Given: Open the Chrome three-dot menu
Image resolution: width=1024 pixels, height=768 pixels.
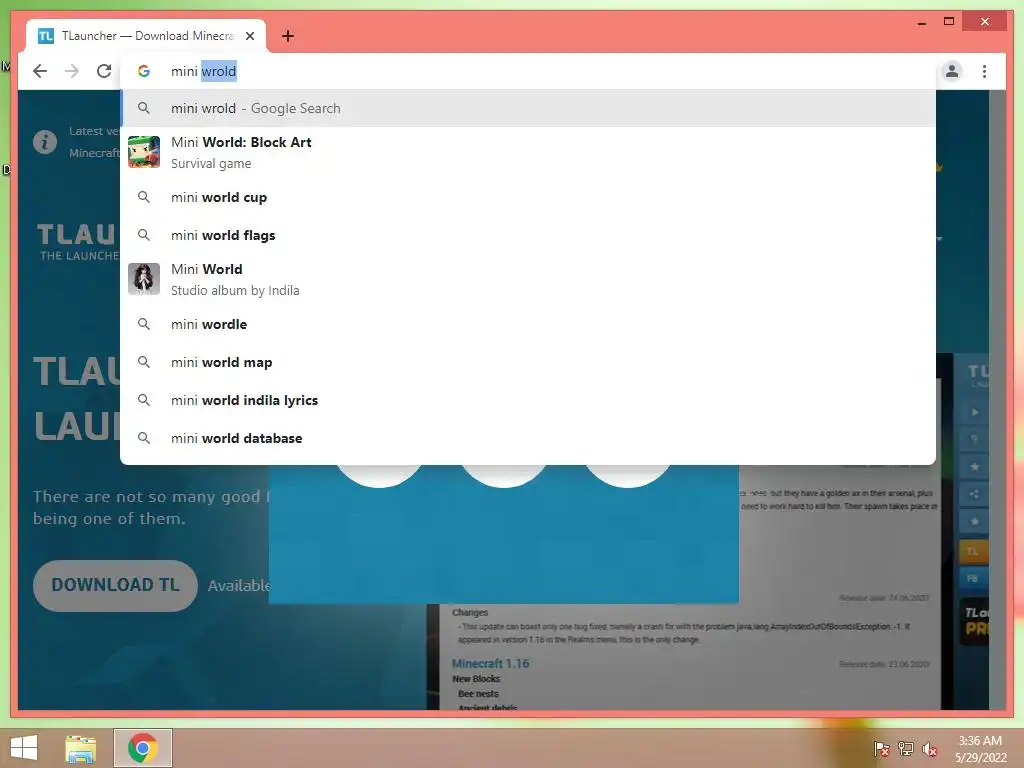Looking at the screenshot, I should click(x=984, y=71).
